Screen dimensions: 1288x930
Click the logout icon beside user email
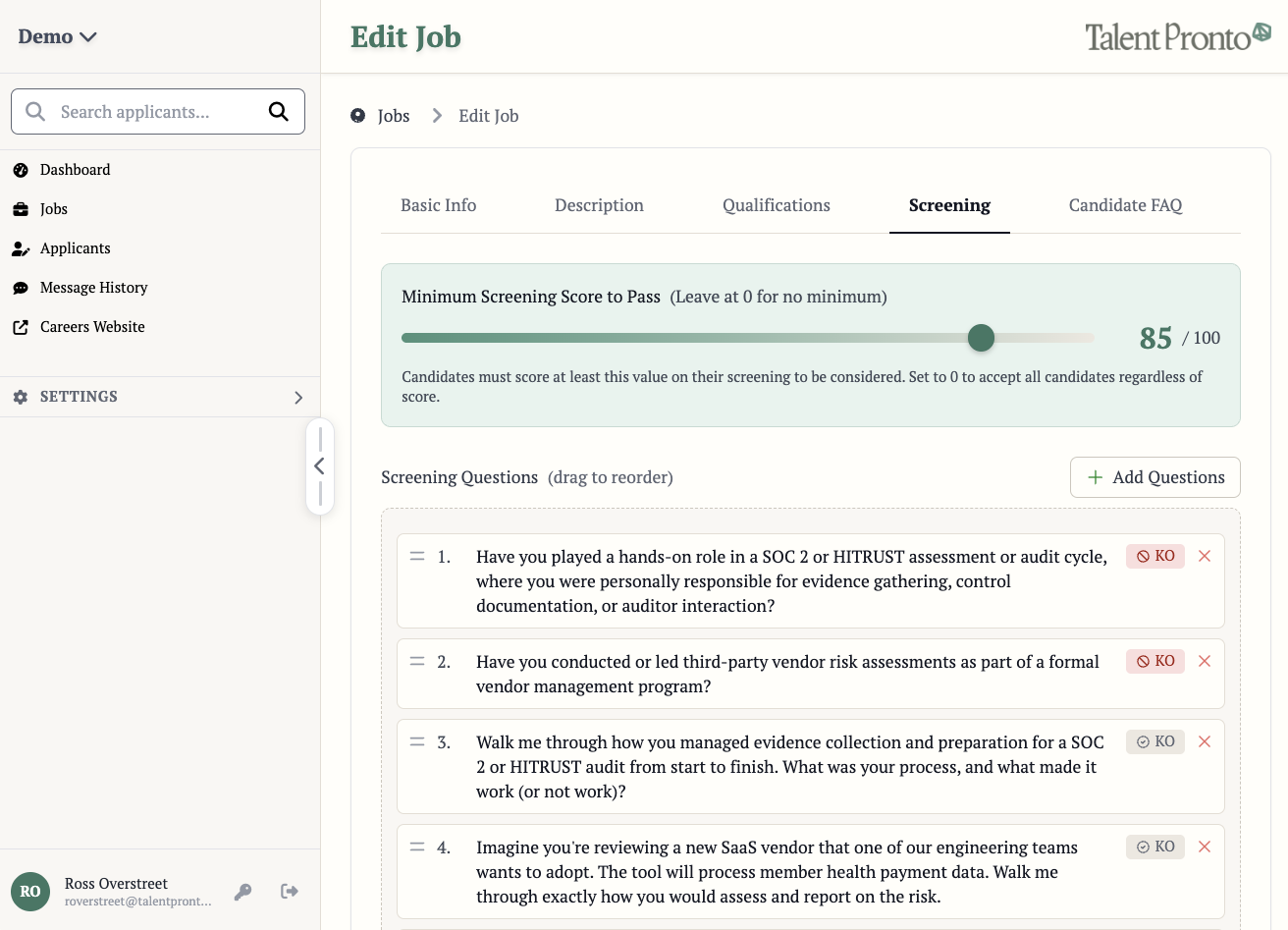click(290, 891)
